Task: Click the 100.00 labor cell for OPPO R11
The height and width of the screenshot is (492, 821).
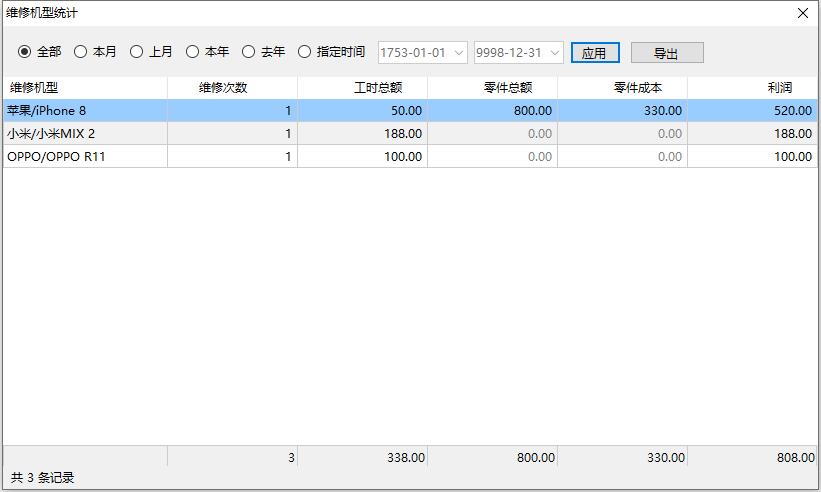Action: pos(362,156)
